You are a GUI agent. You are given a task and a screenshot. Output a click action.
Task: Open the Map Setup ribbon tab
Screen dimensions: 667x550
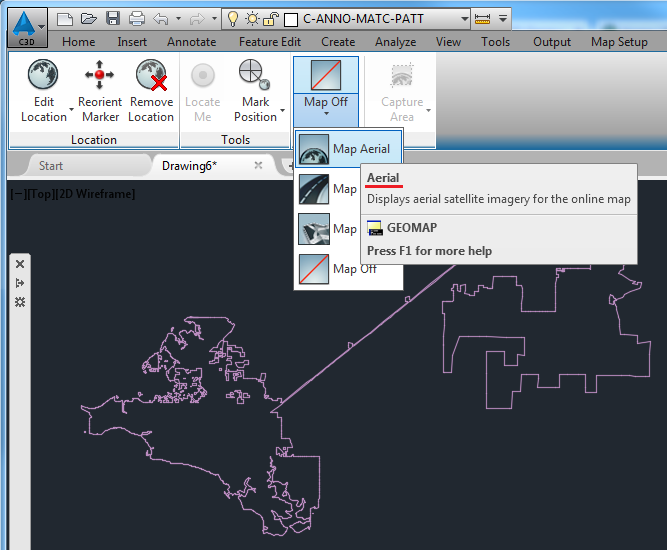(619, 42)
